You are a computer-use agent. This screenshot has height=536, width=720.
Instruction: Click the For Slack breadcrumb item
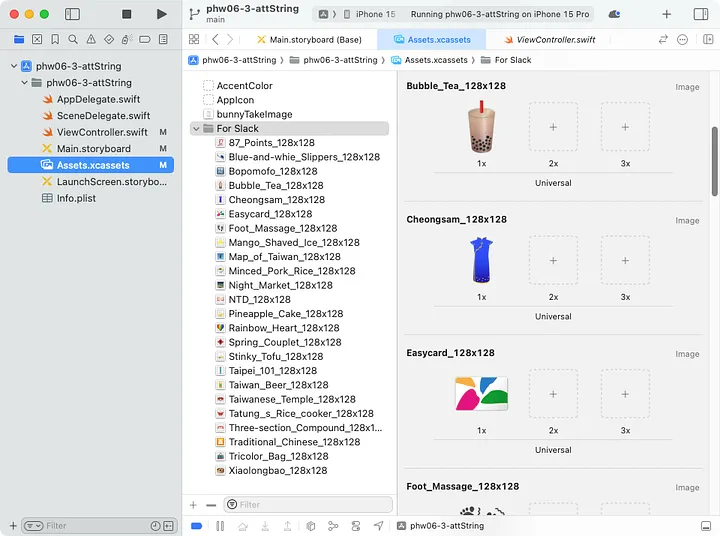[x=506, y=60]
